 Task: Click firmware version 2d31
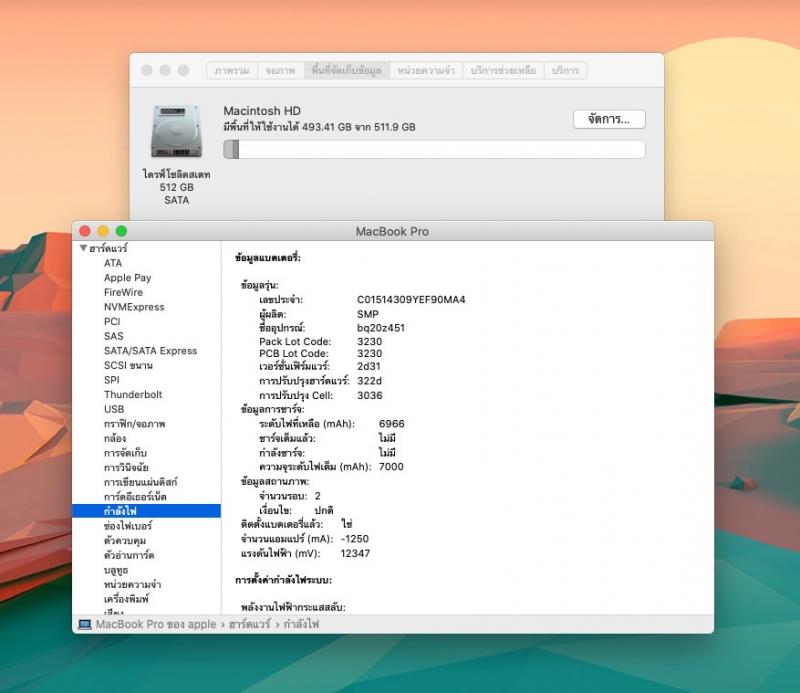[x=368, y=366]
